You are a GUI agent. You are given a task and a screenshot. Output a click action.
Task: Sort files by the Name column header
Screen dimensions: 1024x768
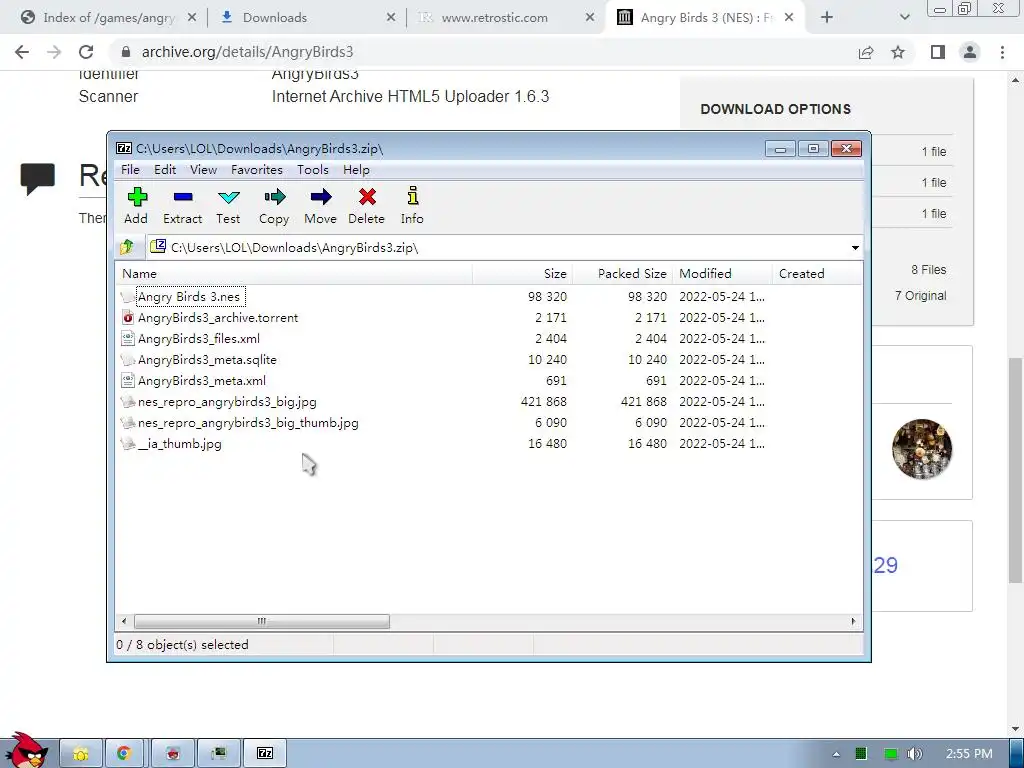294,274
